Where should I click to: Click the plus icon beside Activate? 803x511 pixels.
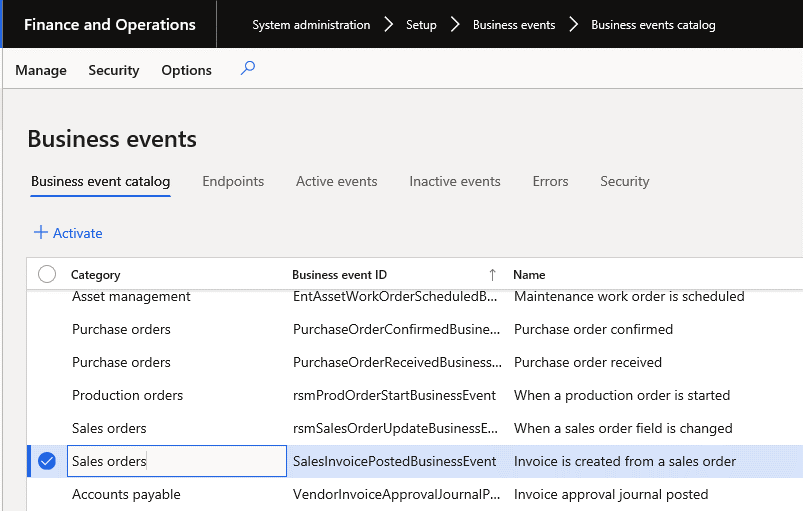[41, 233]
